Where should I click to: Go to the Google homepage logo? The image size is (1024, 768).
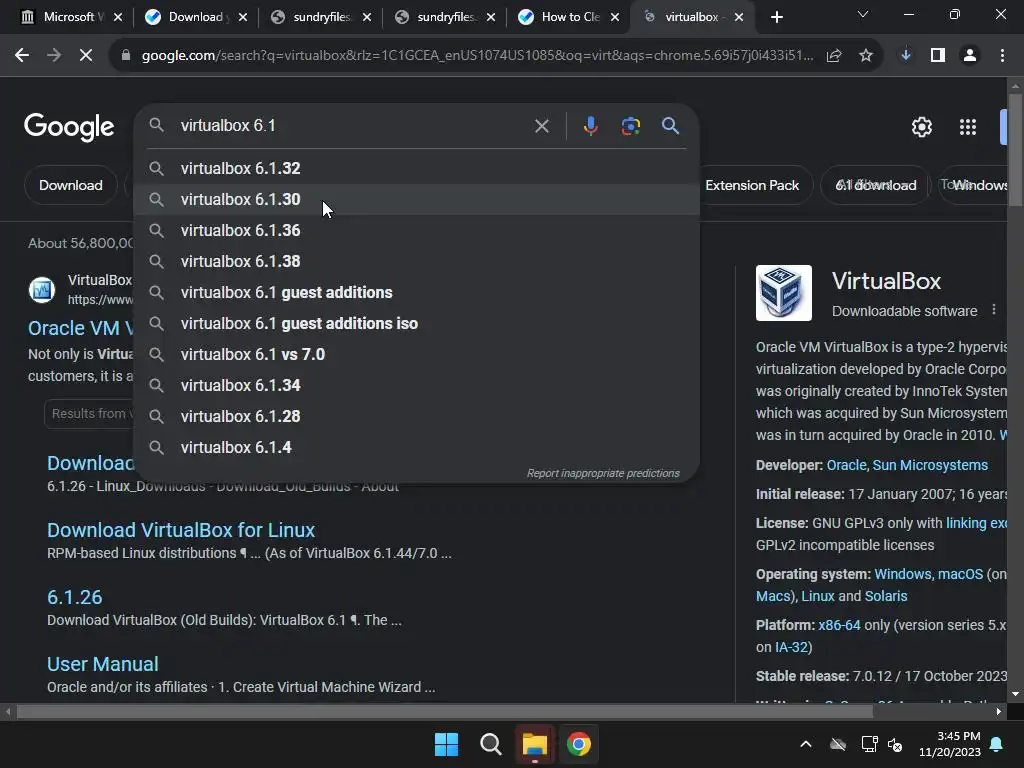pos(69,127)
